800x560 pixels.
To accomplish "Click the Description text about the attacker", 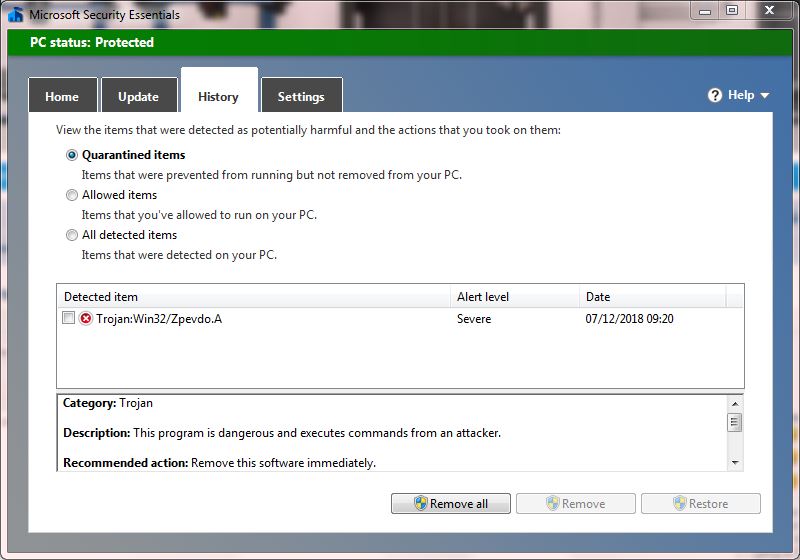I will pos(282,433).
